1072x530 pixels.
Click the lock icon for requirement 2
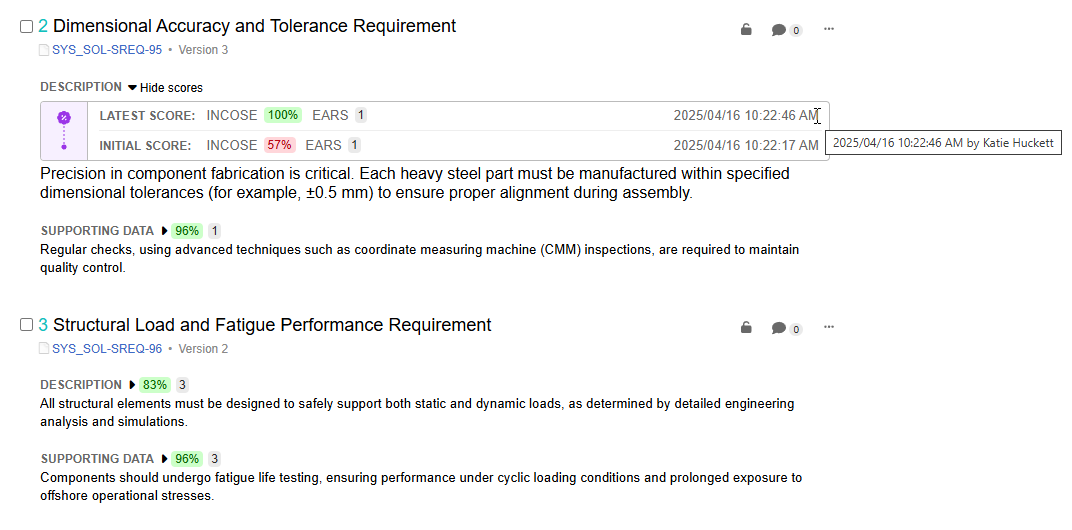coord(746,29)
